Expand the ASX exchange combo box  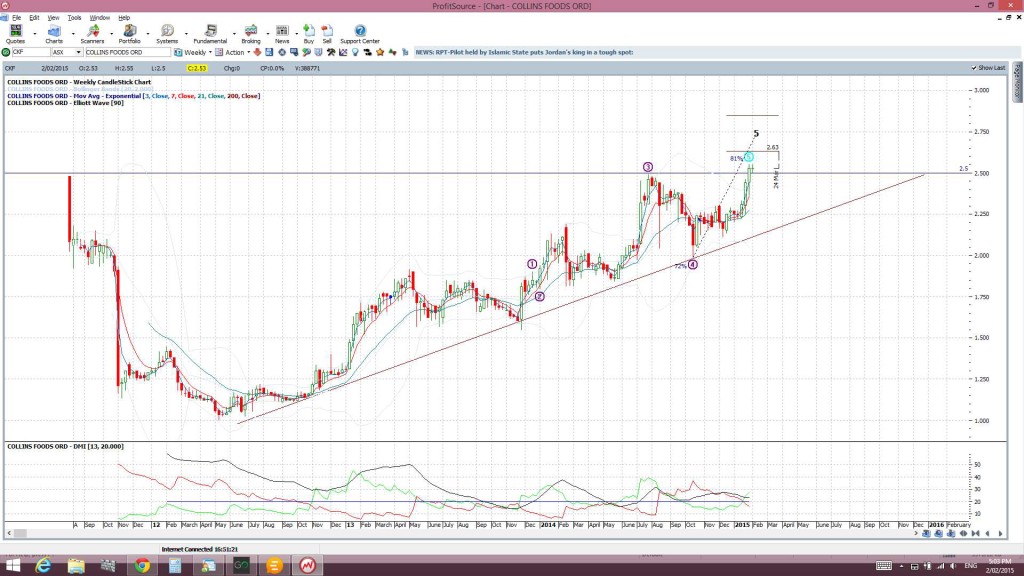pos(78,52)
